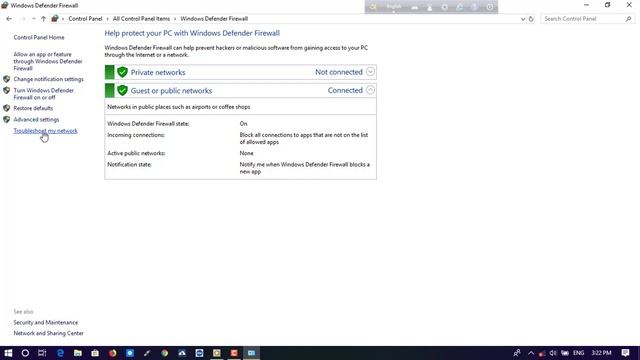Open Control Panel Home link

pyautogui.click(x=39, y=37)
